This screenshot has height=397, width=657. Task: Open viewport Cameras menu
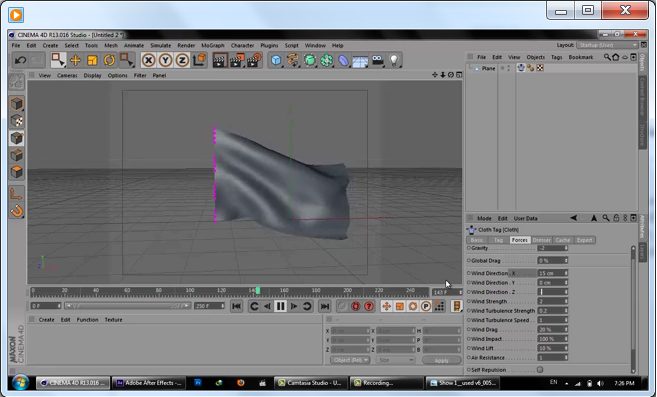67,75
